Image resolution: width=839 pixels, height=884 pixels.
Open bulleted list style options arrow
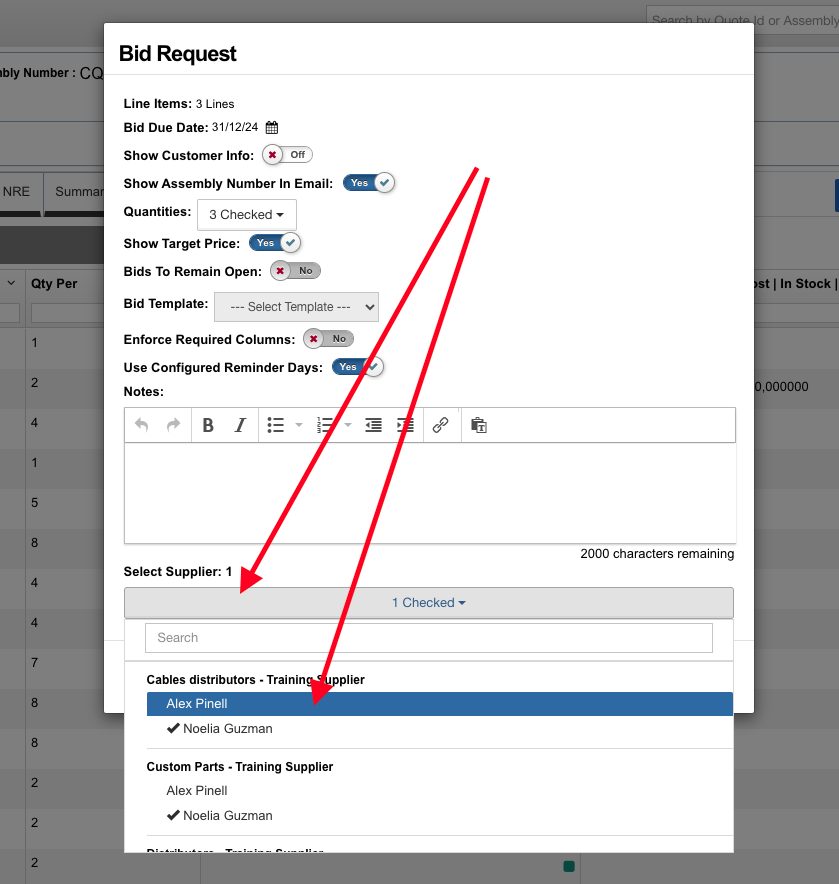pyautogui.click(x=299, y=425)
